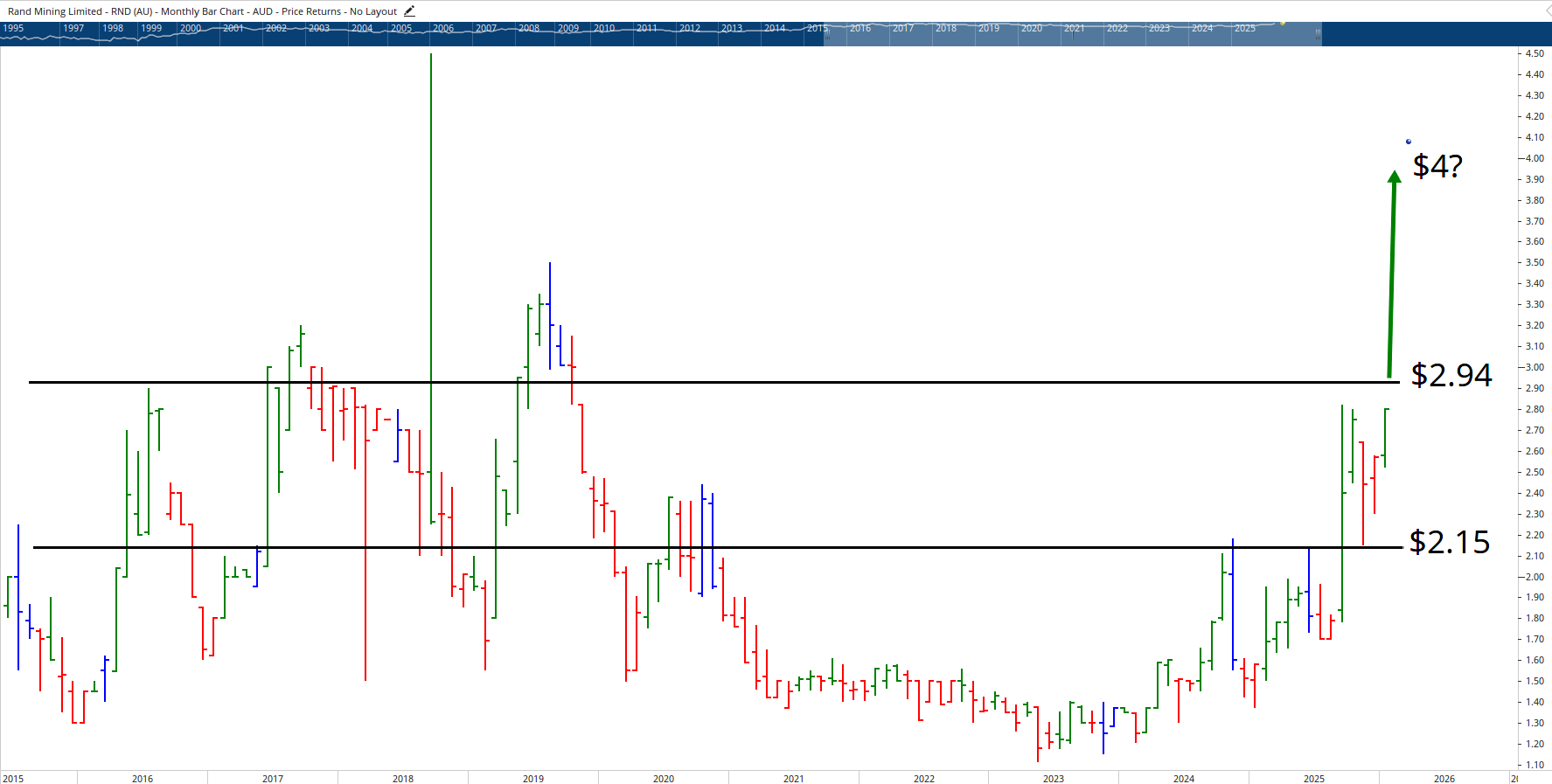The width and height of the screenshot is (1552, 784).
Task: Click the 2016 label on bottom time axis
Action: [x=143, y=778]
